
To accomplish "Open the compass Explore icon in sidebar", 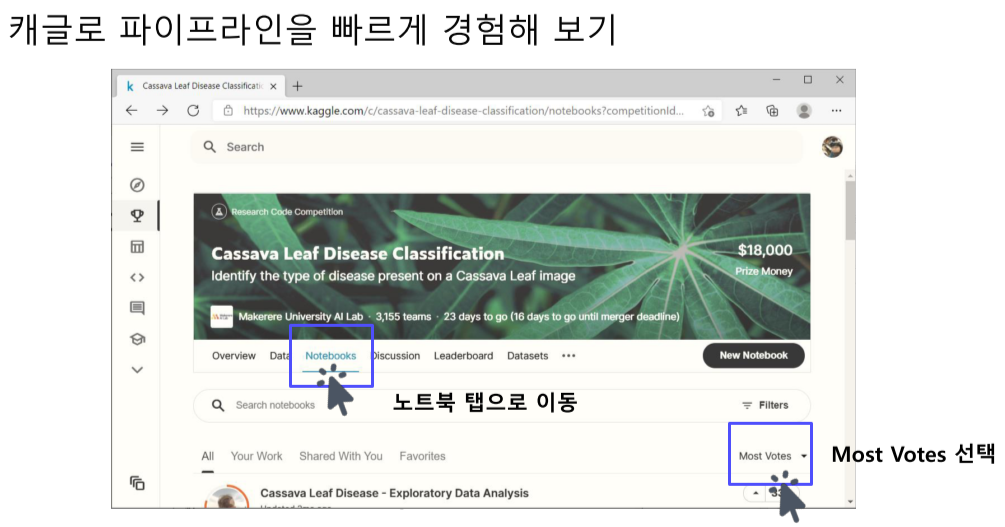I will pyautogui.click(x=137, y=185).
